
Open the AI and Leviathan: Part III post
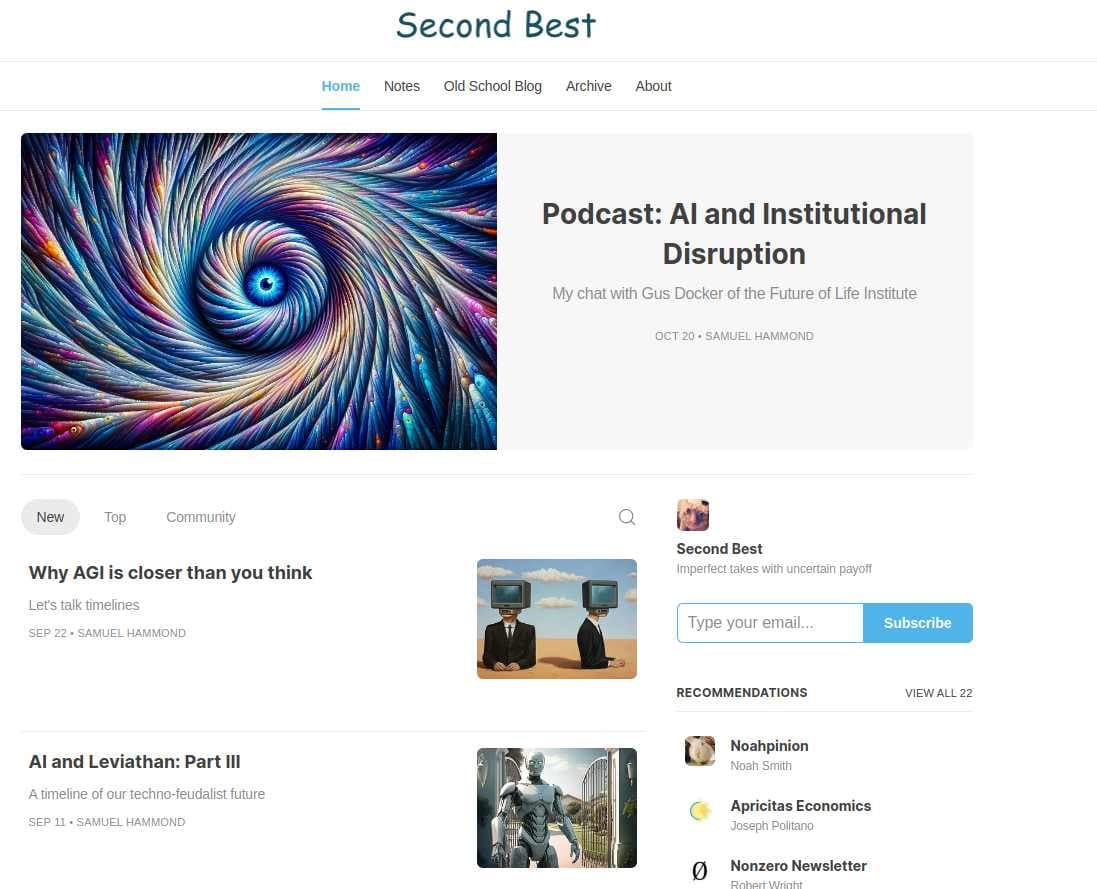coord(135,762)
